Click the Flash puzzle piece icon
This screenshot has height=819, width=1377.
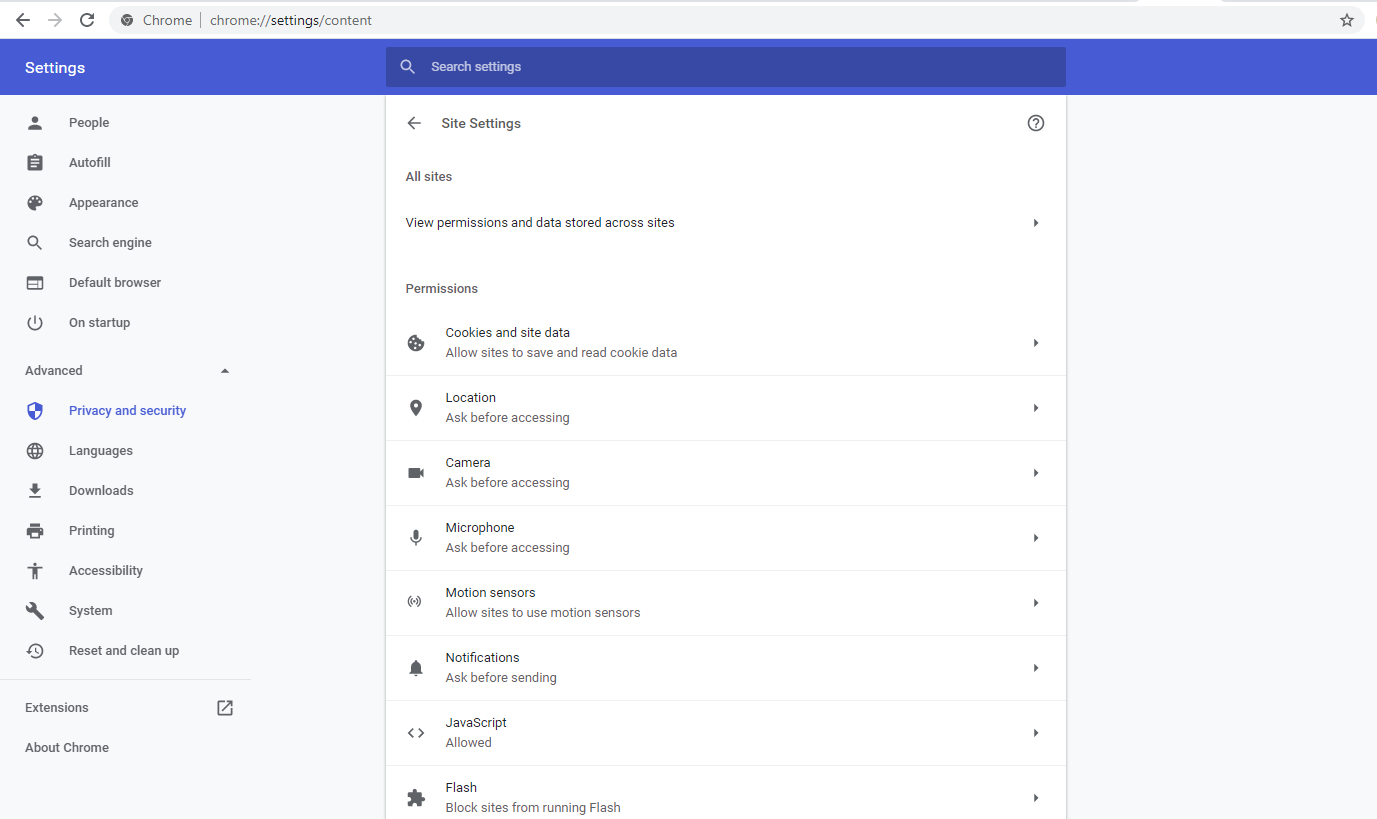[x=416, y=798]
